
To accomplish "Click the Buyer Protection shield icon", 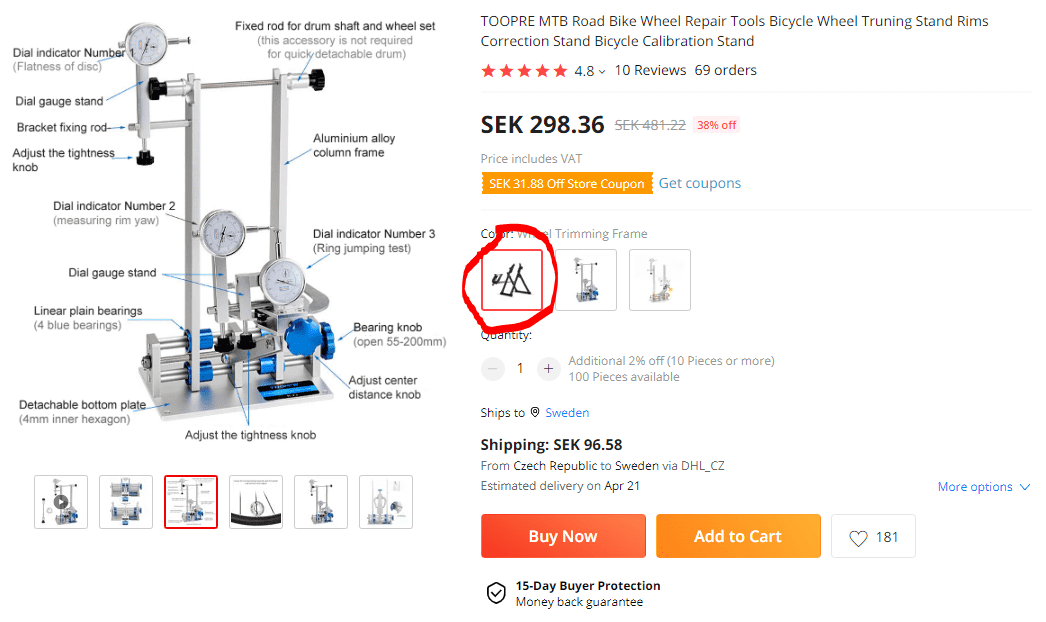I will tap(496, 593).
